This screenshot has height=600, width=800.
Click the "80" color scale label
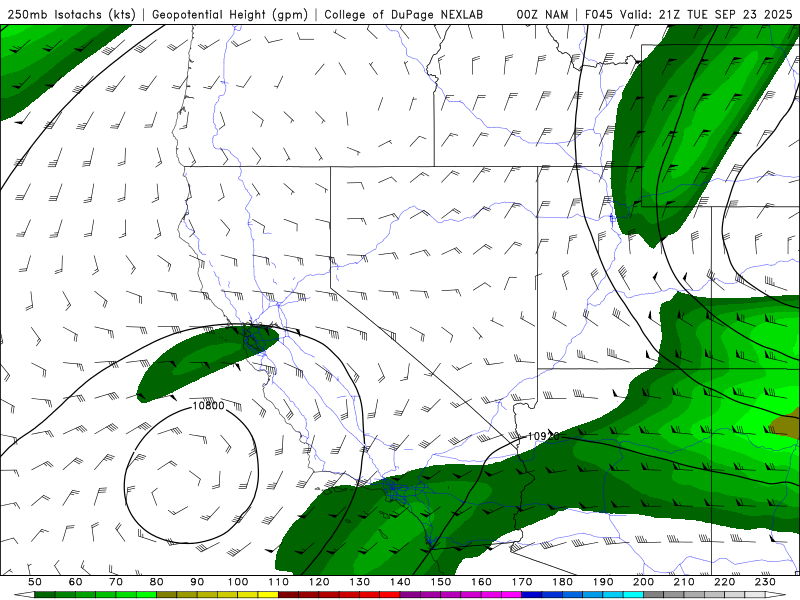pyautogui.click(x=157, y=582)
